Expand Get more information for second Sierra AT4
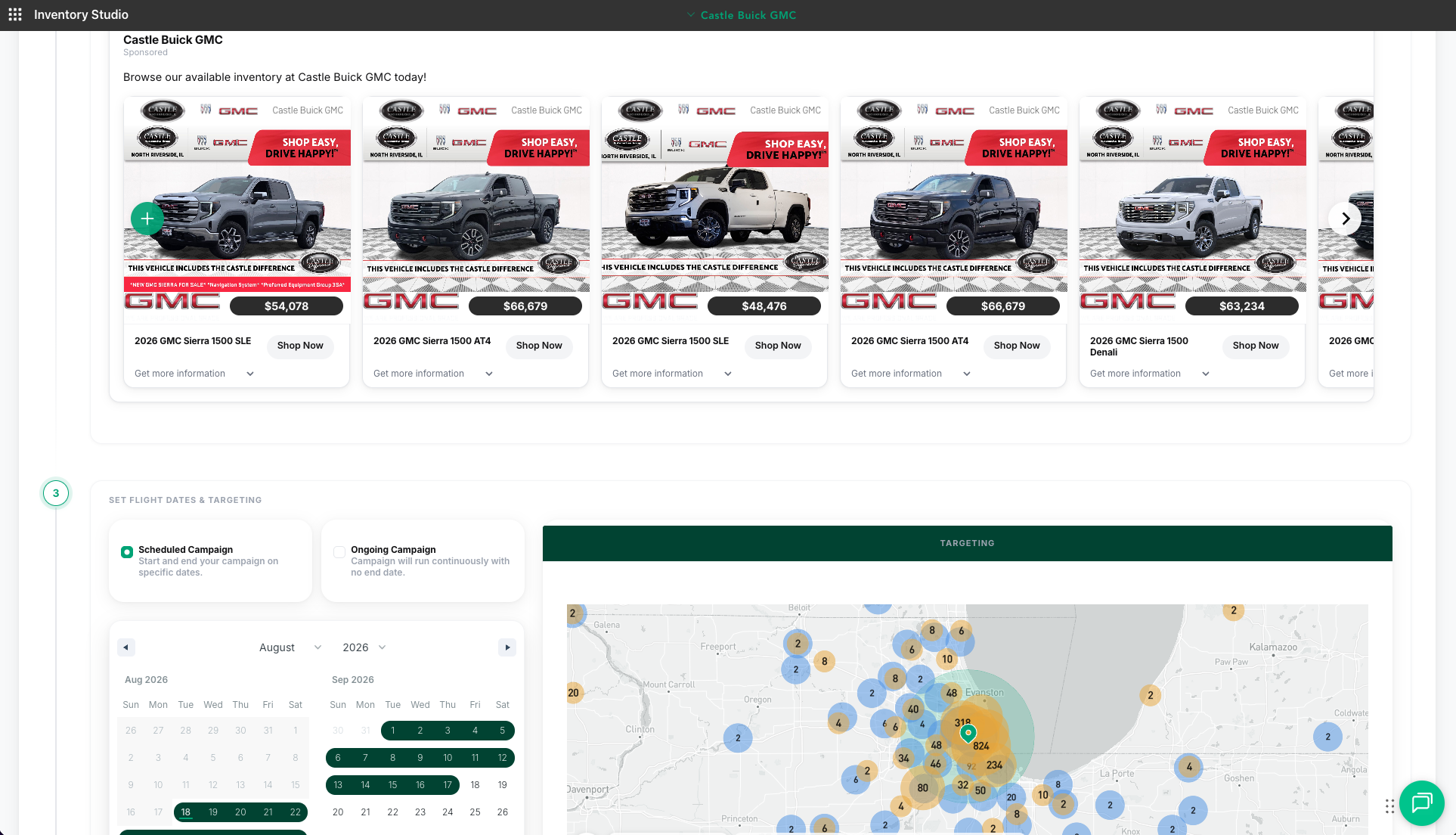Viewport: 1456px width, 835px height. (911, 374)
